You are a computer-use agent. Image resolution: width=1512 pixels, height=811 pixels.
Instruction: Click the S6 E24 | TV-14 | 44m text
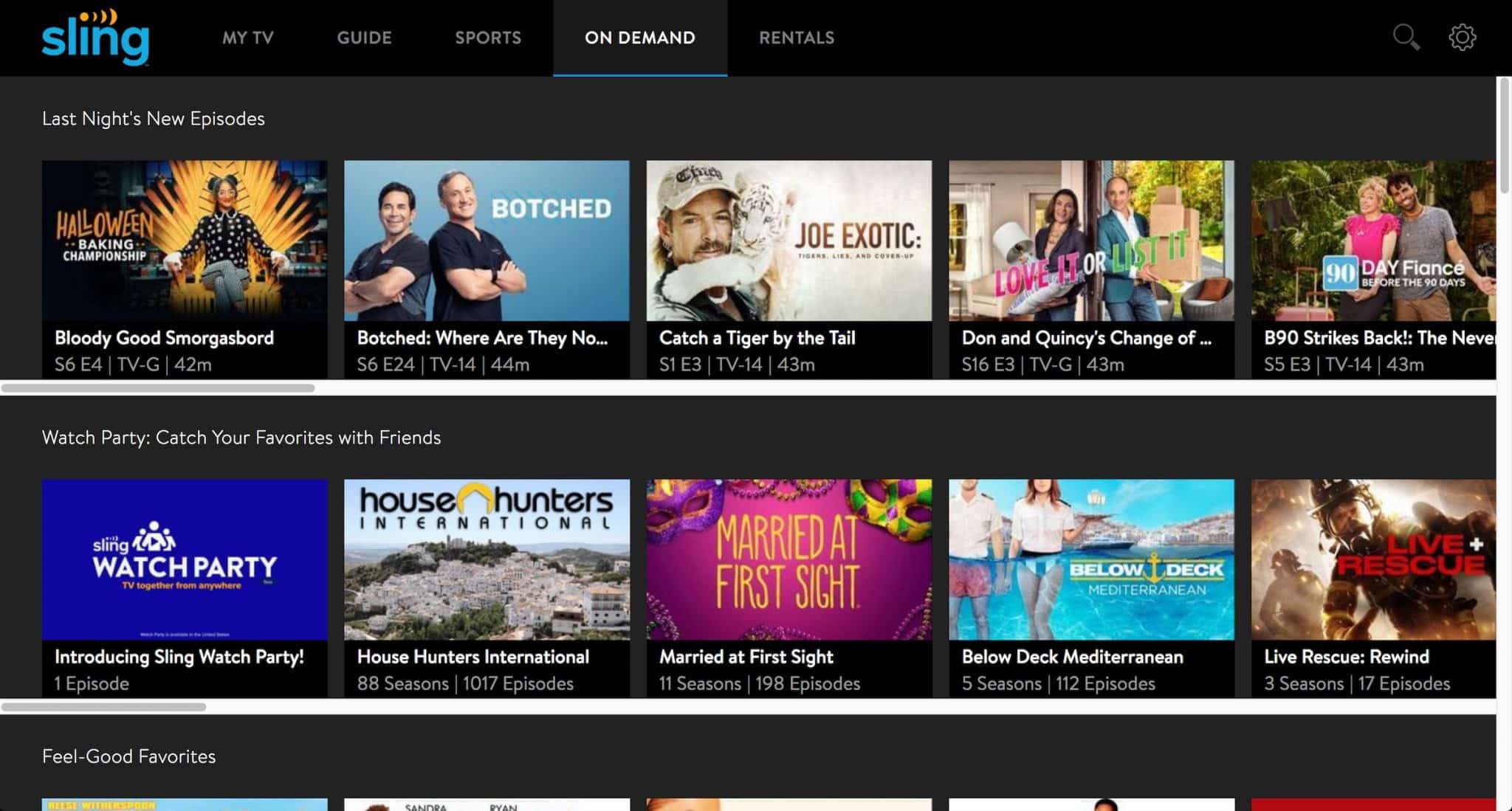tap(443, 365)
